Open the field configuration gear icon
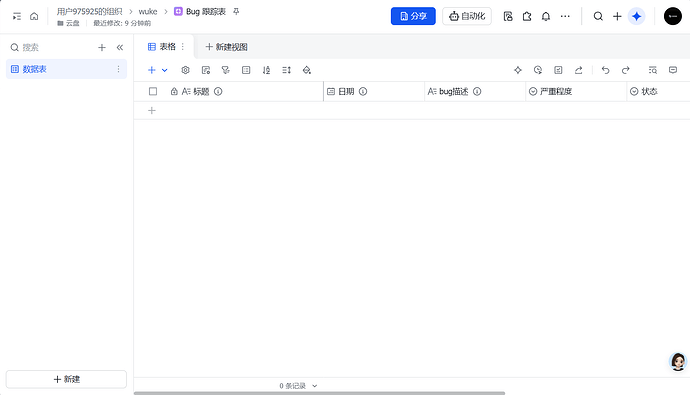 coord(185,70)
